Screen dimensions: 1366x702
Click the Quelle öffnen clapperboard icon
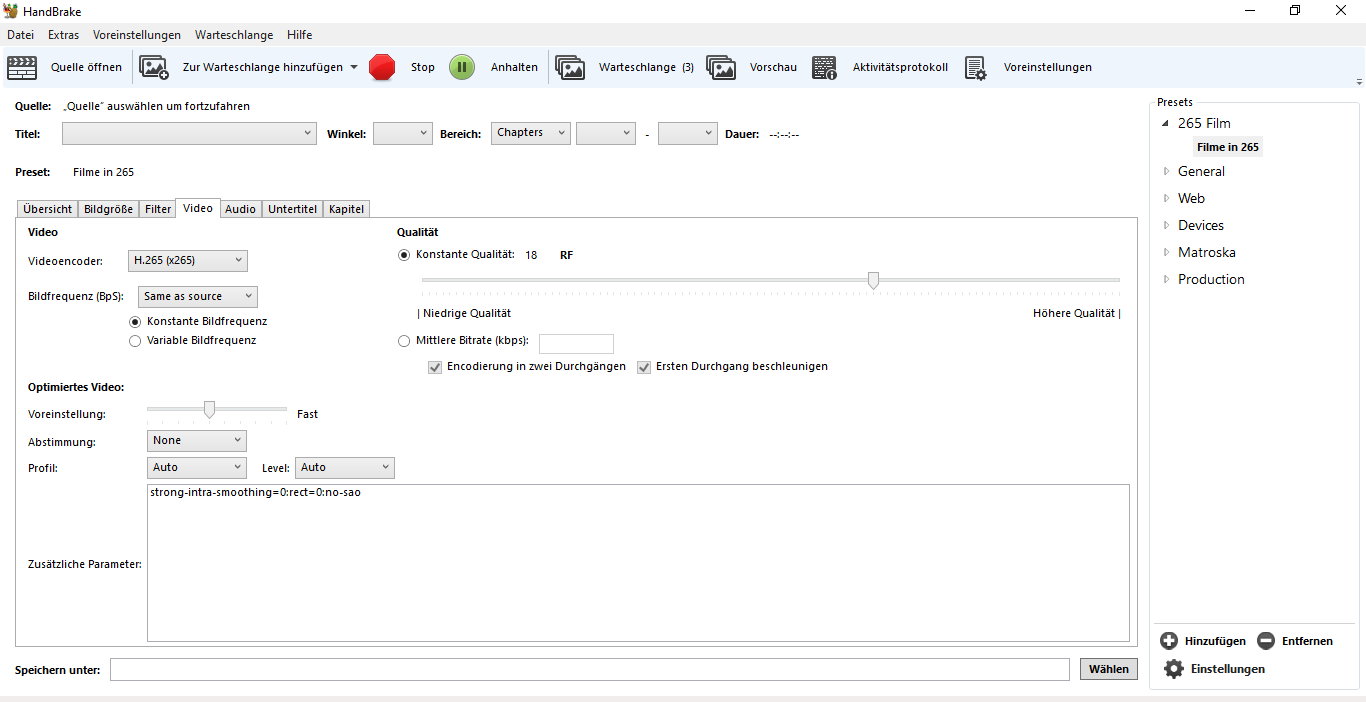coord(22,68)
